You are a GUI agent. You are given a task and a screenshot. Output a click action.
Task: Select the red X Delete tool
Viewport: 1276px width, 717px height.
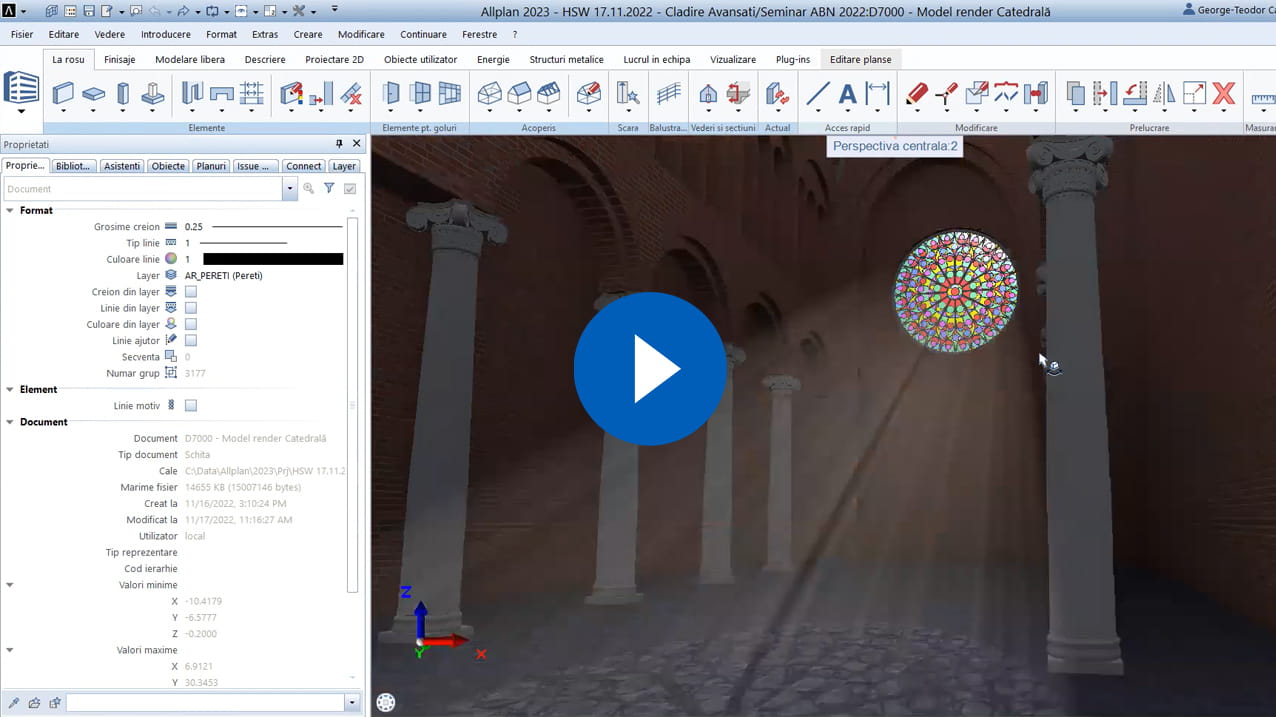(1224, 94)
